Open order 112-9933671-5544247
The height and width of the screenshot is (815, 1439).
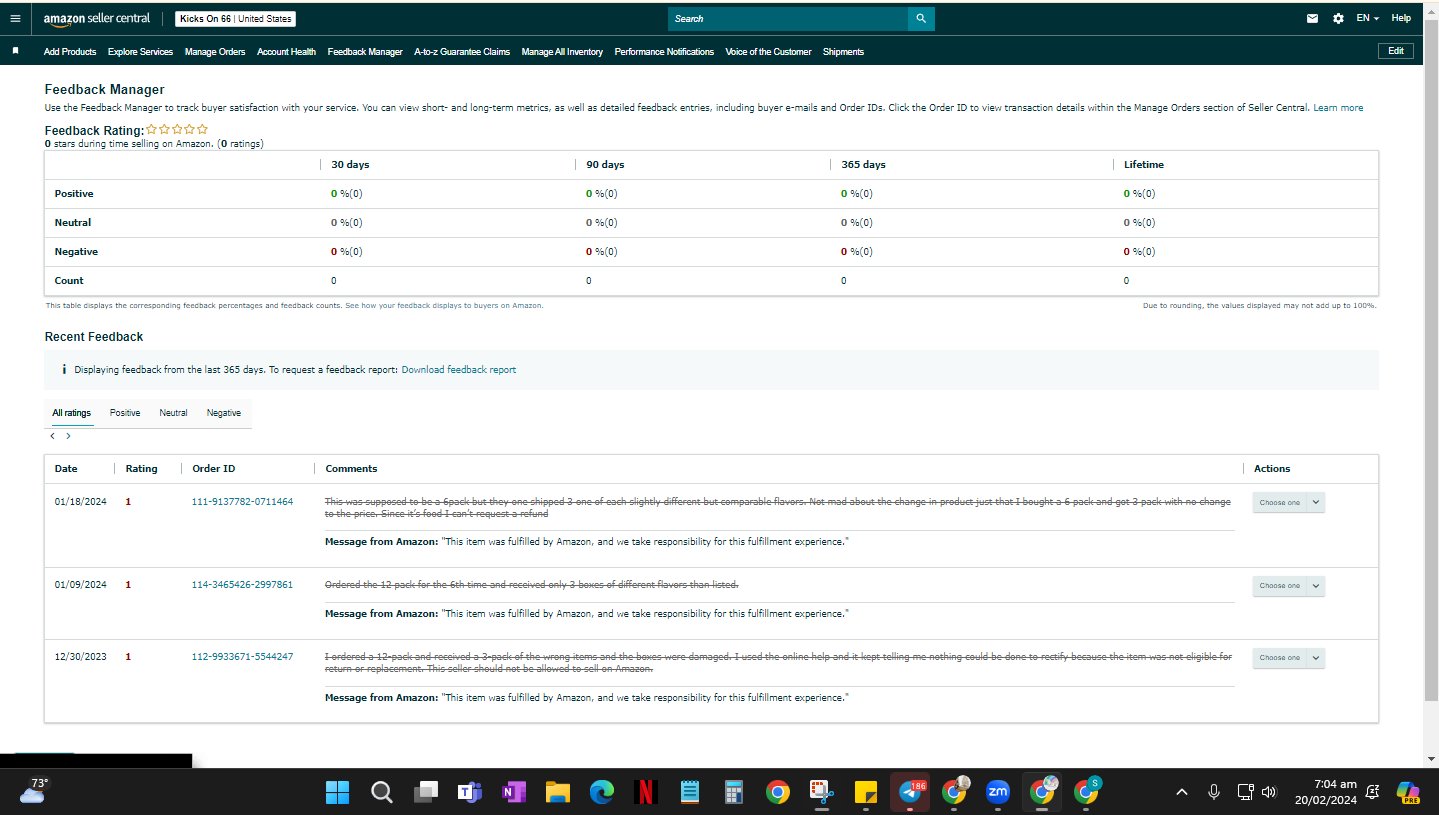pyautogui.click(x=242, y=657)
